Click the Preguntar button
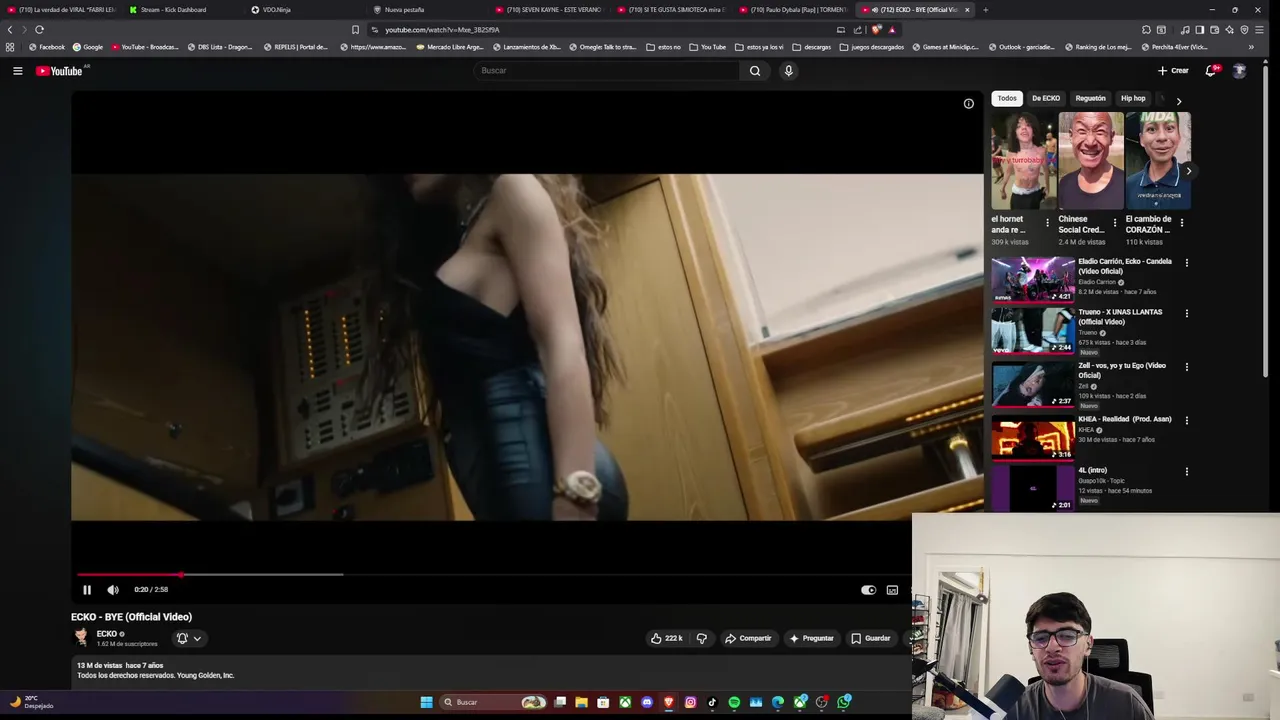Screen dimensions: 1280x720 pos(811,638)
